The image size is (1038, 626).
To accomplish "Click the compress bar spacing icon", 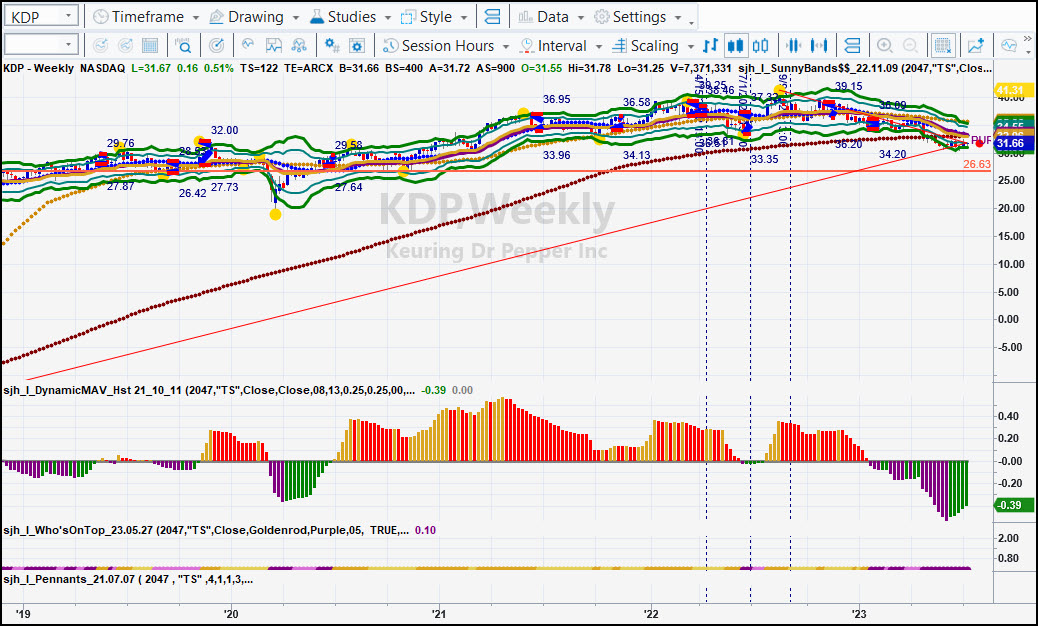I will point(793,46).
